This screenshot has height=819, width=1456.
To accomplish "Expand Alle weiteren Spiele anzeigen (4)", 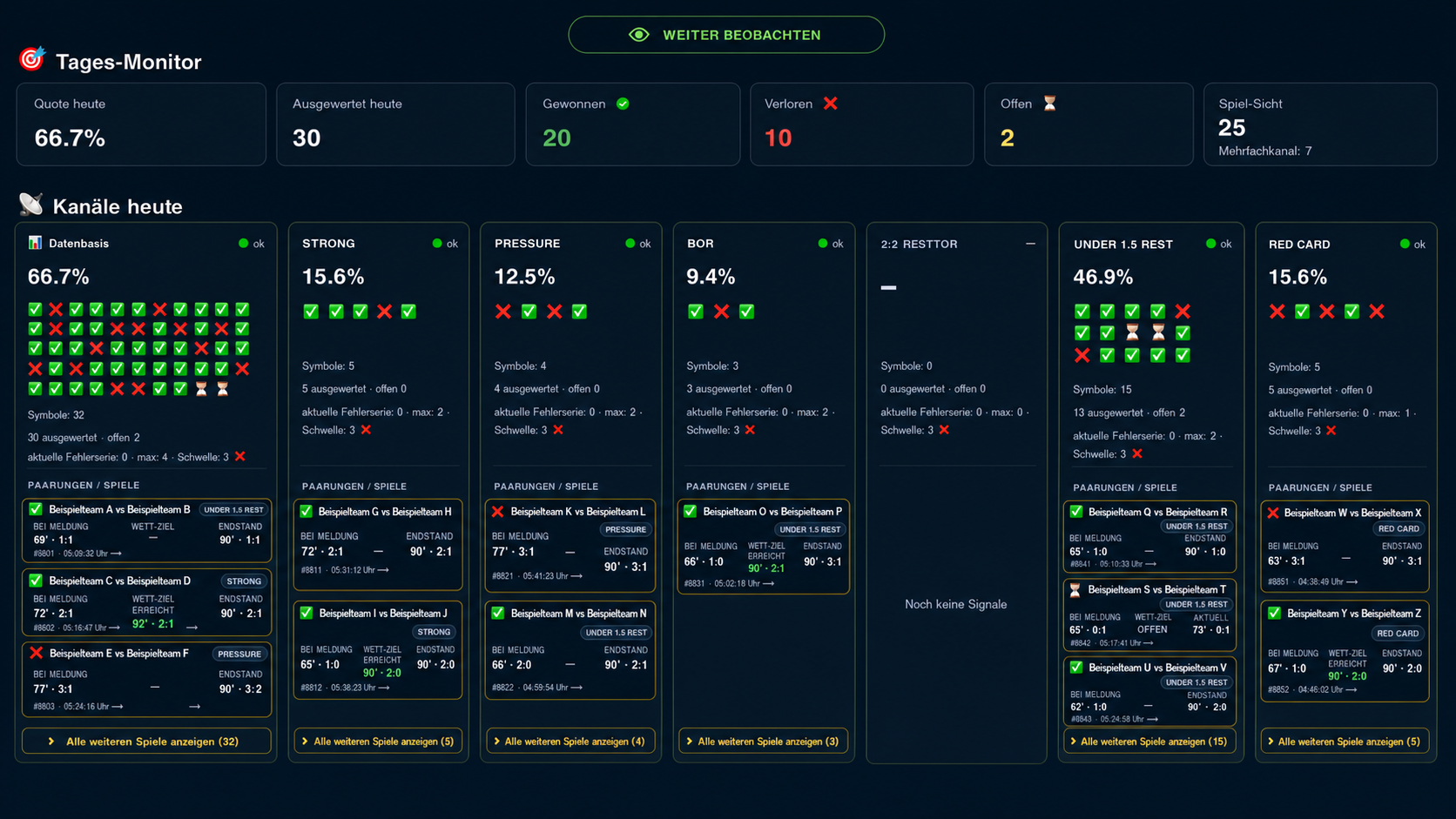I will tap(570, 742).
